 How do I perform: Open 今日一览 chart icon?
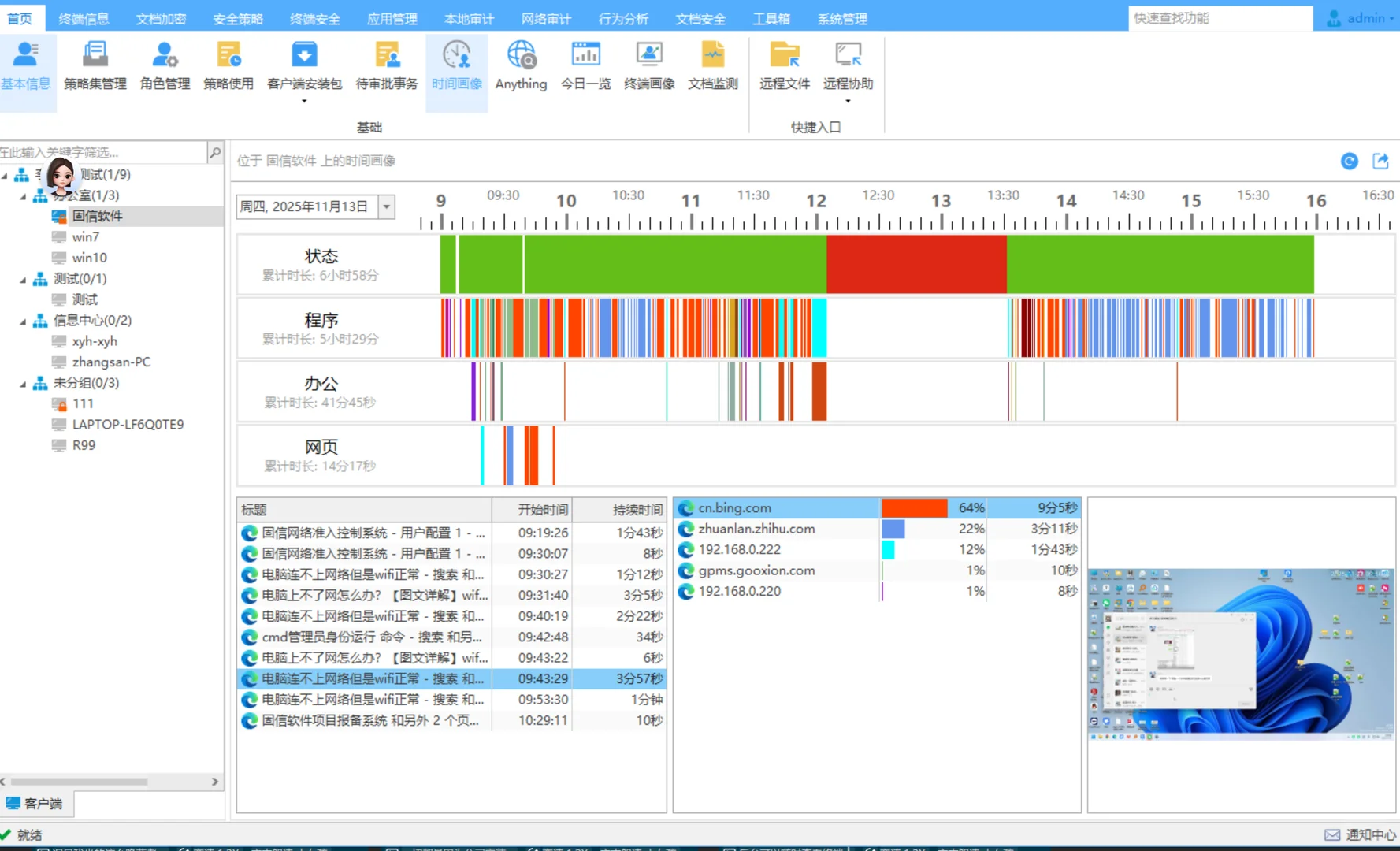tap(585, 55)
